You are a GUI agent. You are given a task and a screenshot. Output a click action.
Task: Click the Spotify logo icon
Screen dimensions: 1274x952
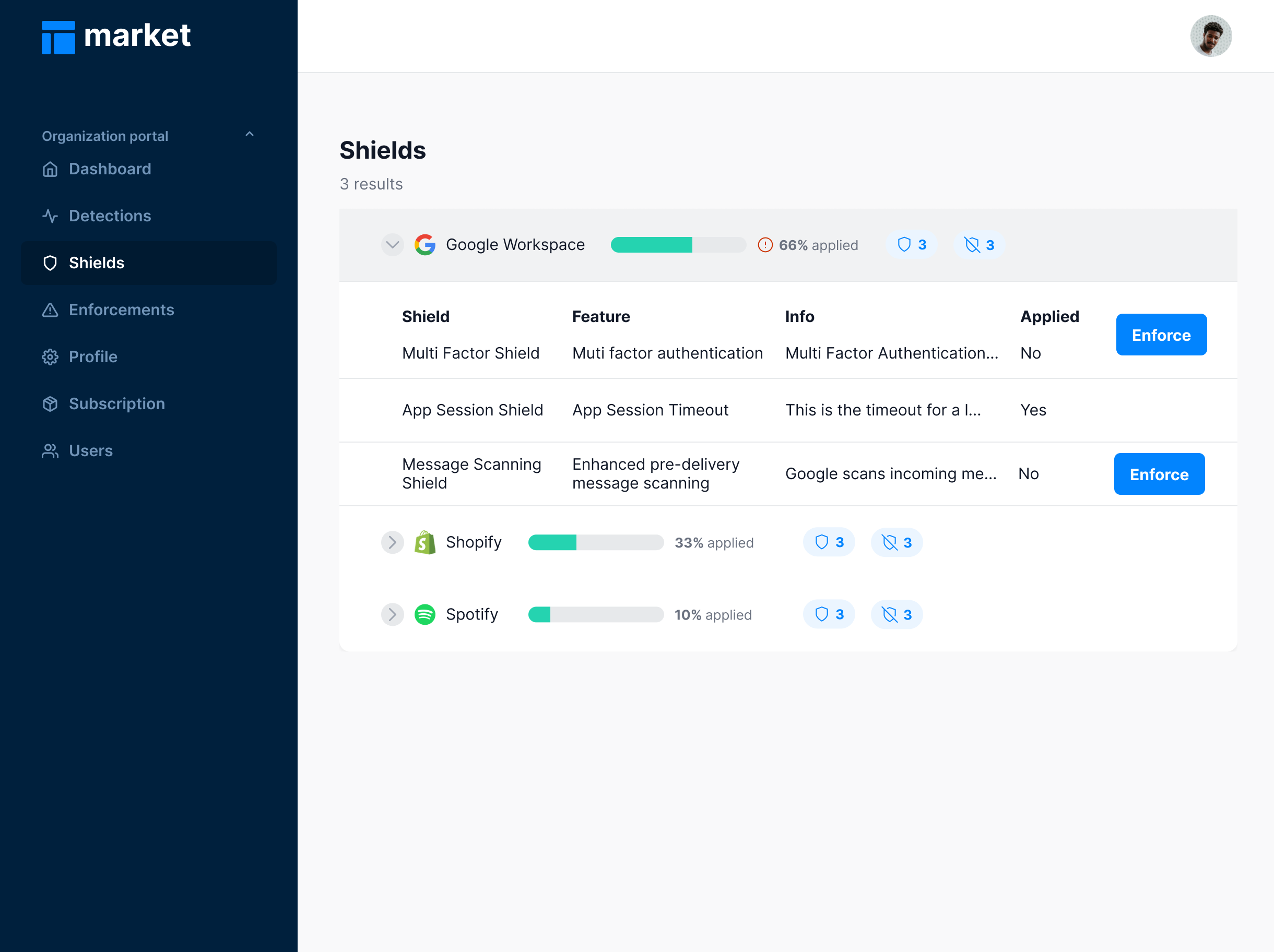click(425, 614)
